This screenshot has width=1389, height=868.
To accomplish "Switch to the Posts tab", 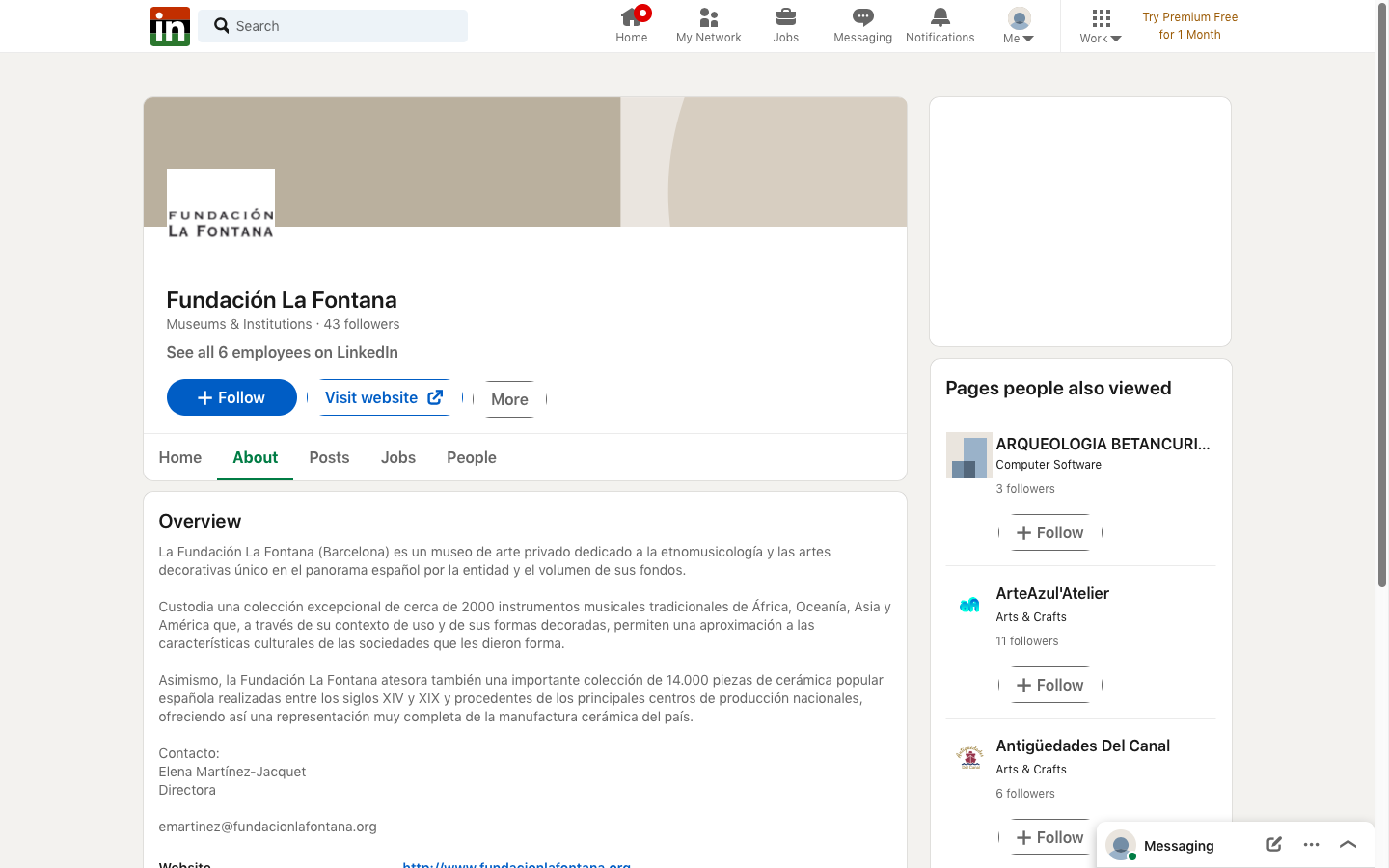I will click(329, 457).
